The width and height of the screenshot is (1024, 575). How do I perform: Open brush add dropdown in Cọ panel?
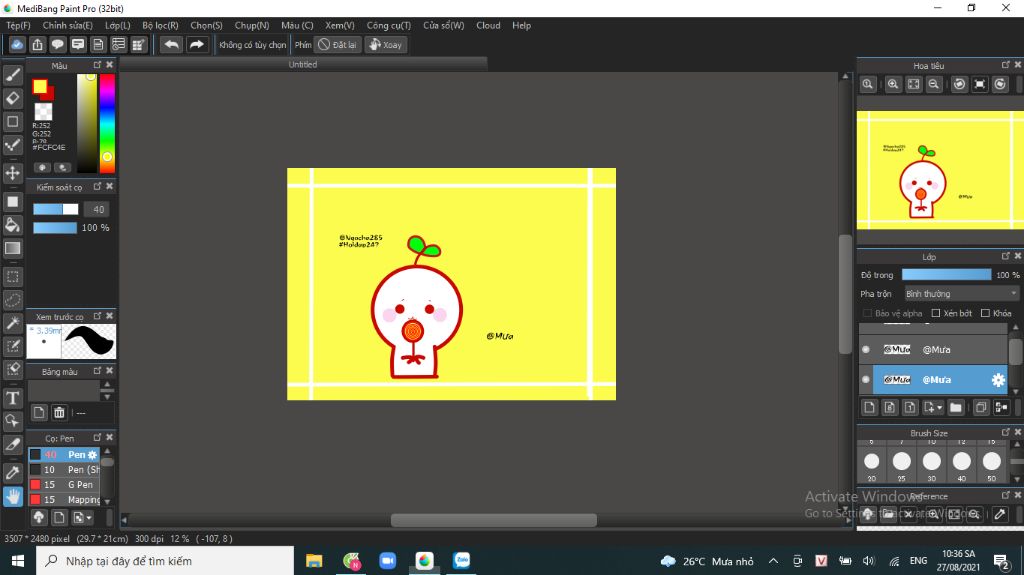(x=89, y=518)
